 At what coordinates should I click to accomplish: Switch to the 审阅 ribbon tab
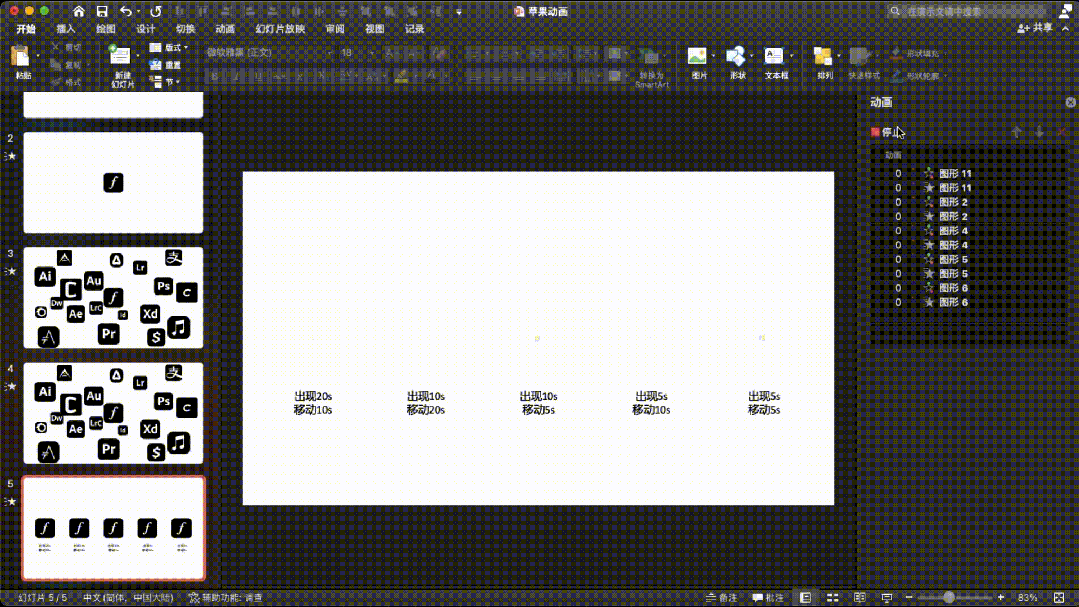click(335, 29)
